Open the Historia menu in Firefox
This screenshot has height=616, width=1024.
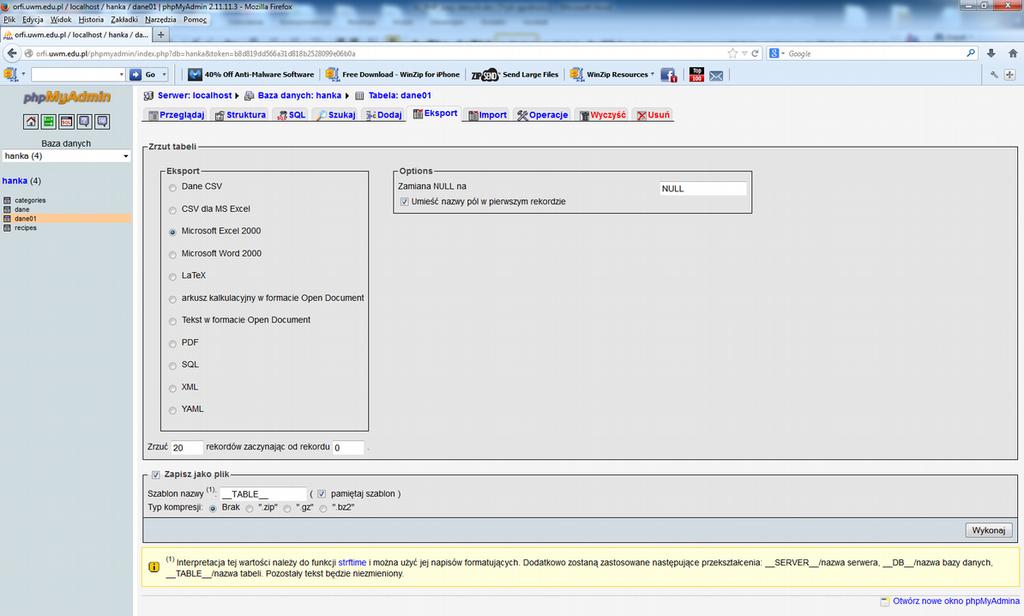tap(91, 20)
